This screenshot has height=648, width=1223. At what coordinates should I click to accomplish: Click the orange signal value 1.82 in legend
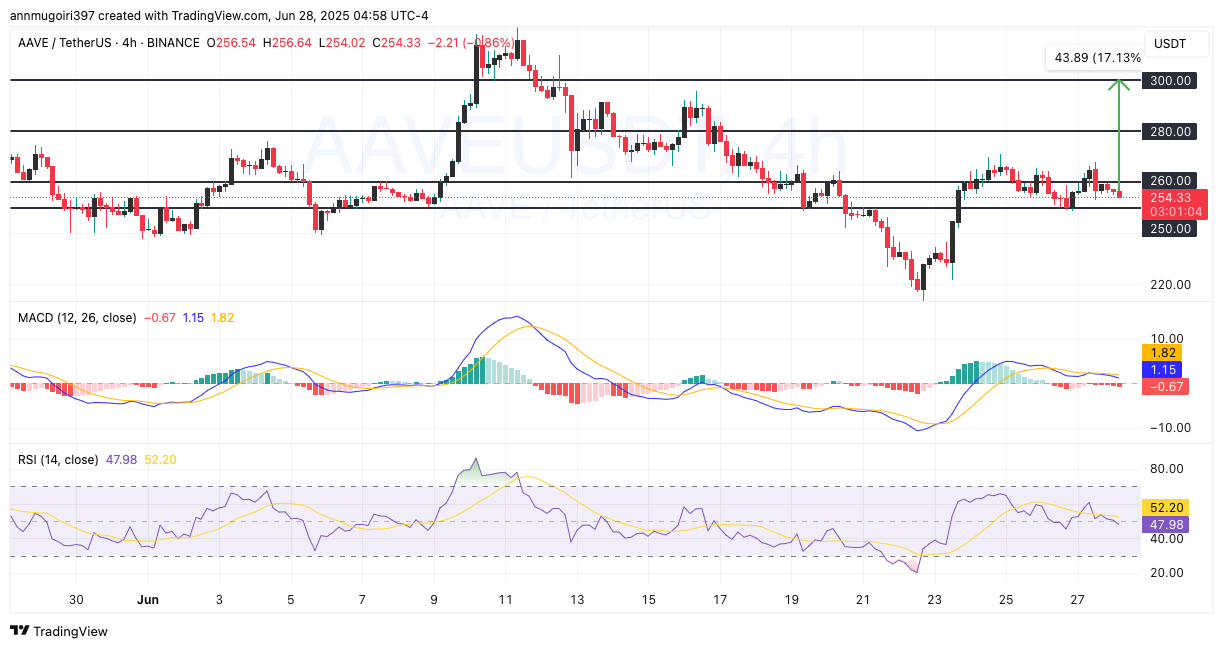222,317
